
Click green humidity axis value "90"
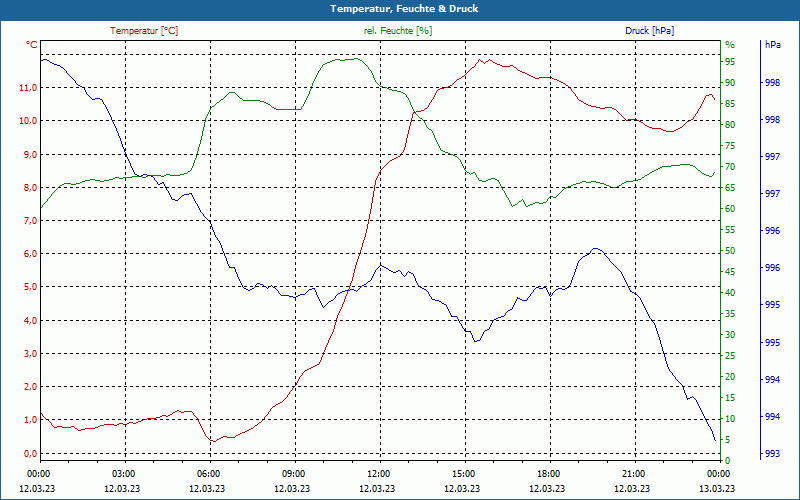coord(730,83)
